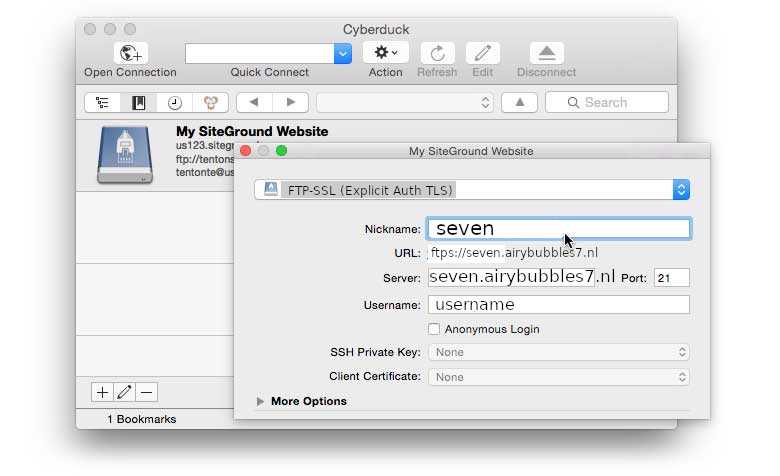Add a new bookmark with plus button

pos(102,392)
